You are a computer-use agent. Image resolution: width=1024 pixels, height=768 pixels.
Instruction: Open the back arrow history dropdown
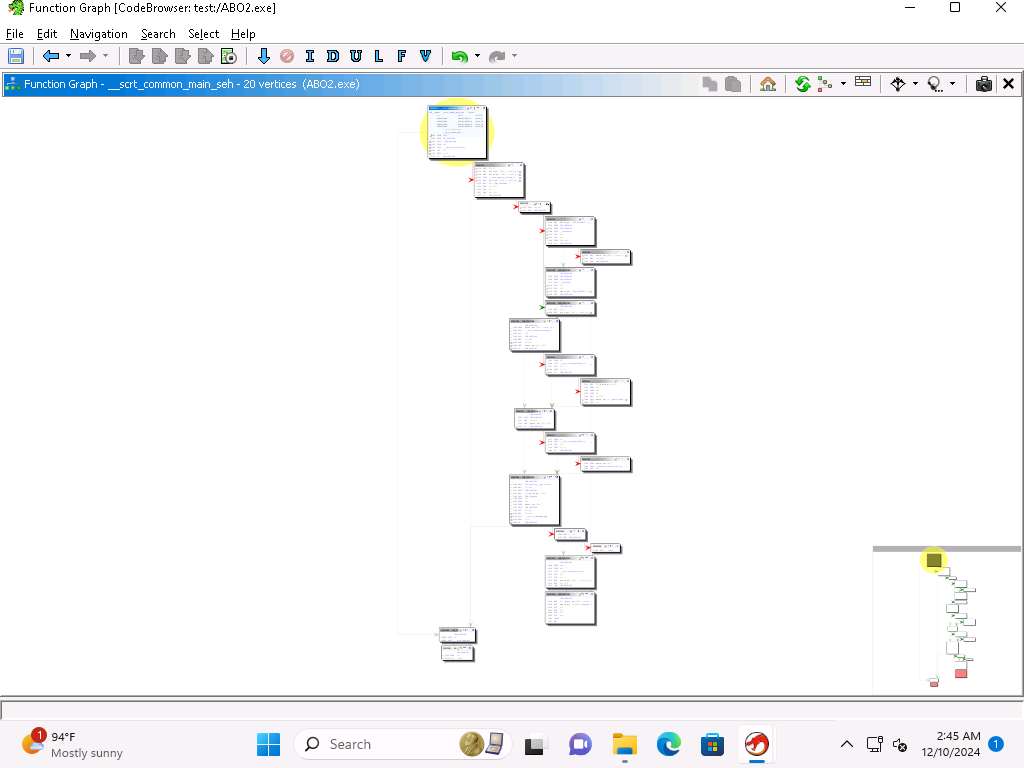(68, 56)
